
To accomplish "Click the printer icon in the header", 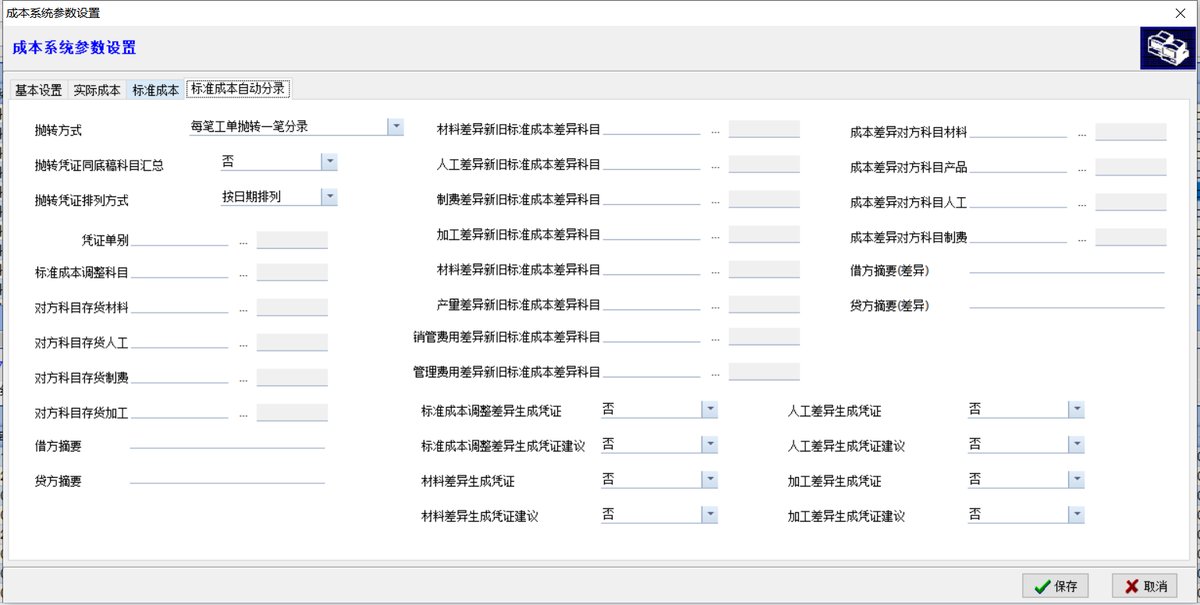I will pyautogui.click(x=1167, y=48).
